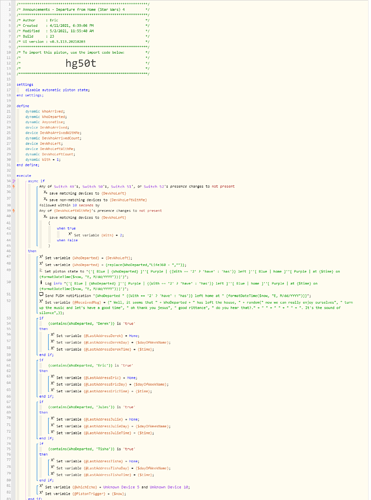
Task: Click Set variable icon for With = 2
Action: pyautogui.click(x=70, y=235)
